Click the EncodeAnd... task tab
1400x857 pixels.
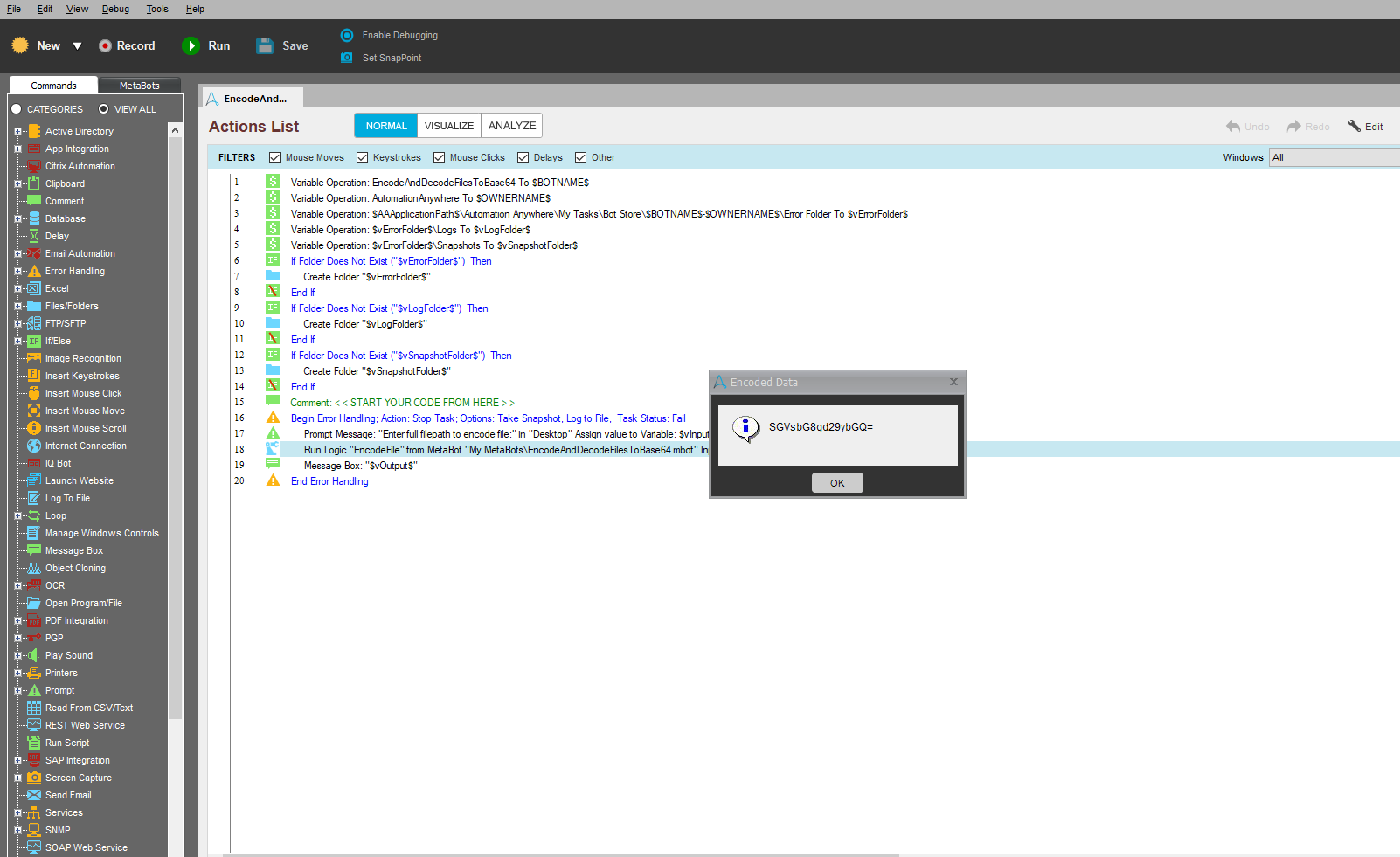pyautogui.click(x=253, y=99)
